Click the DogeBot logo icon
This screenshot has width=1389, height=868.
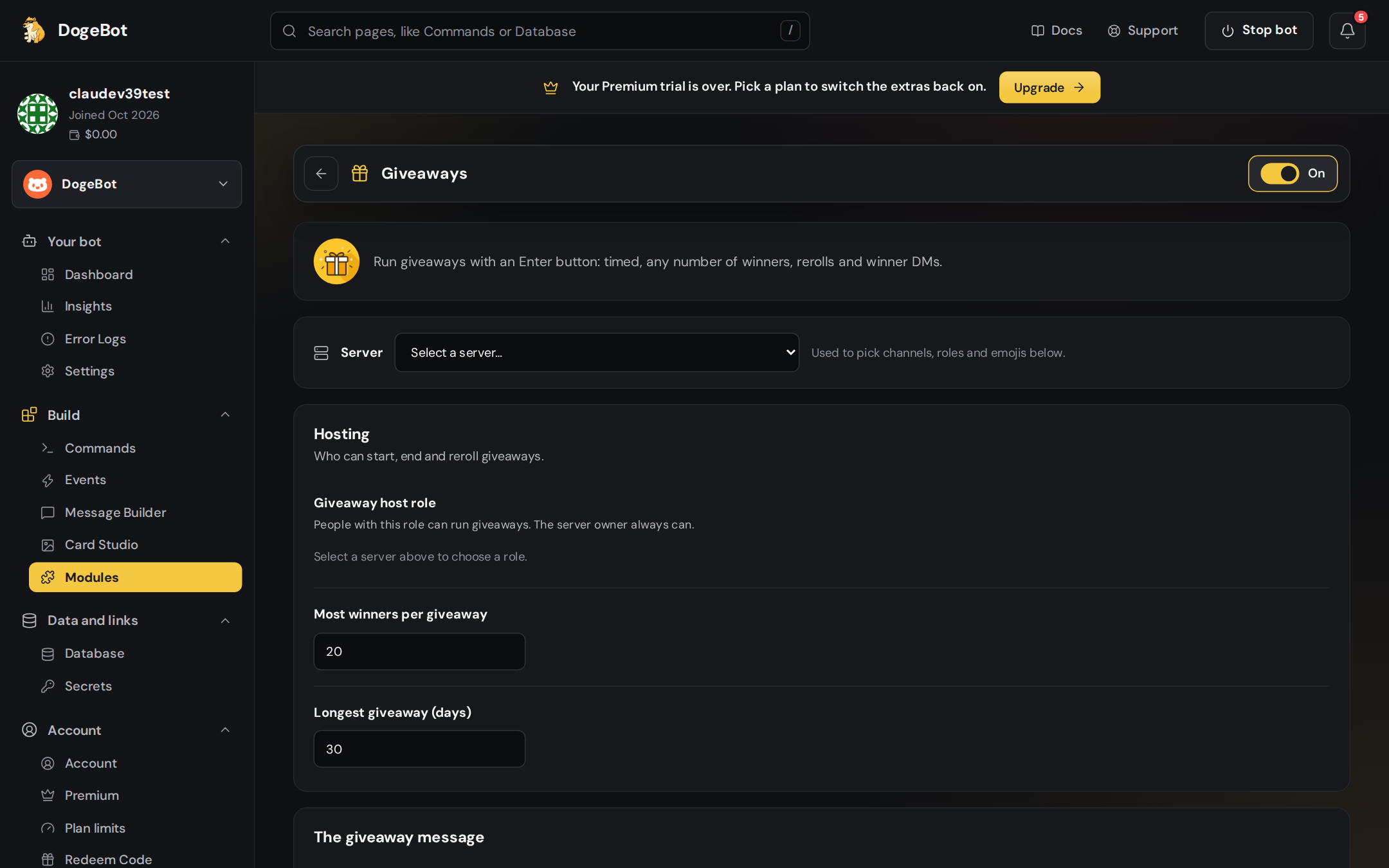click(x=33, y=30)
